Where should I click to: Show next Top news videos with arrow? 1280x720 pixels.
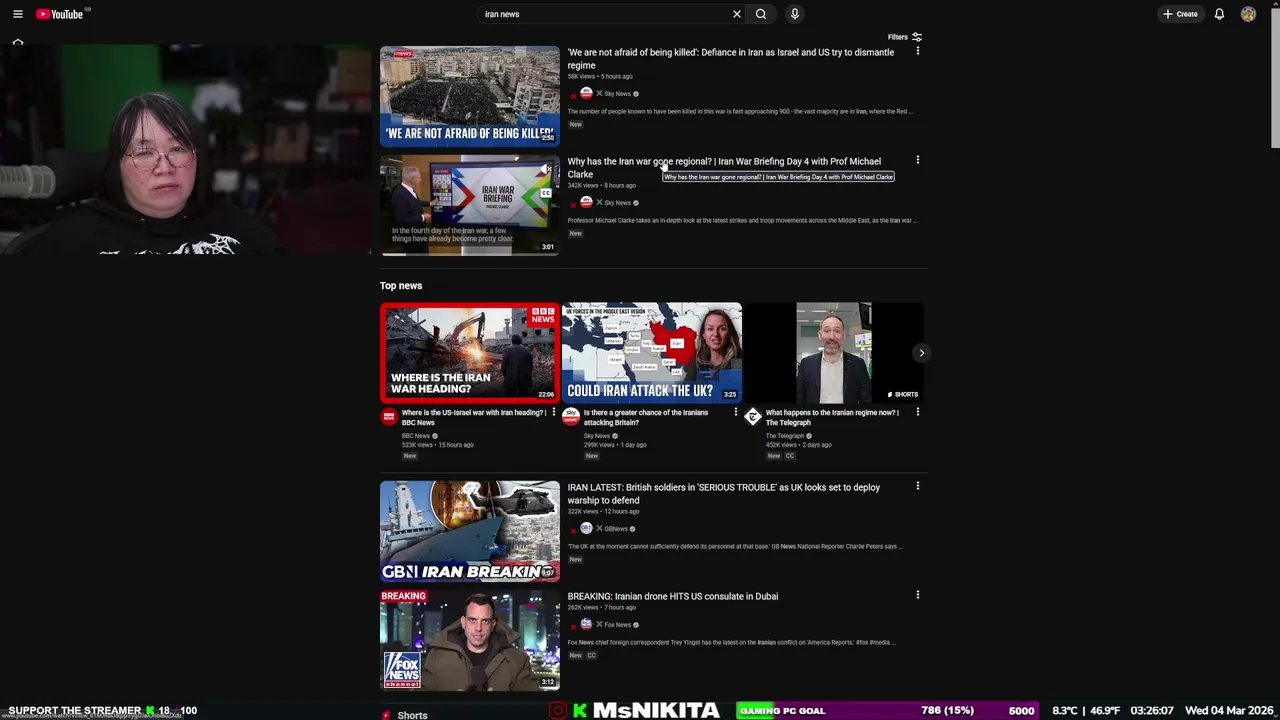click(x=921, y=353)
